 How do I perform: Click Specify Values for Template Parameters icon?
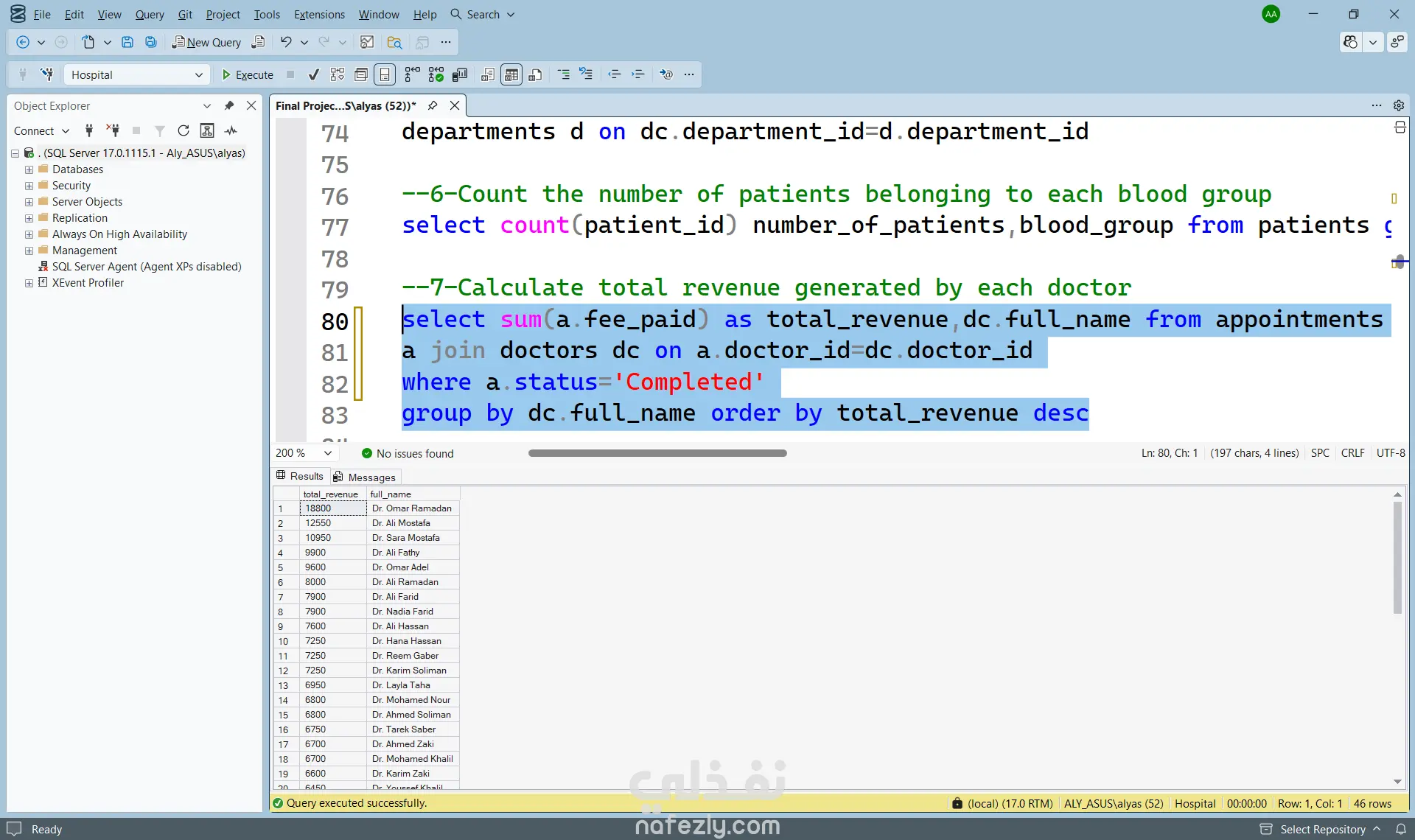(x=666, y=74)
